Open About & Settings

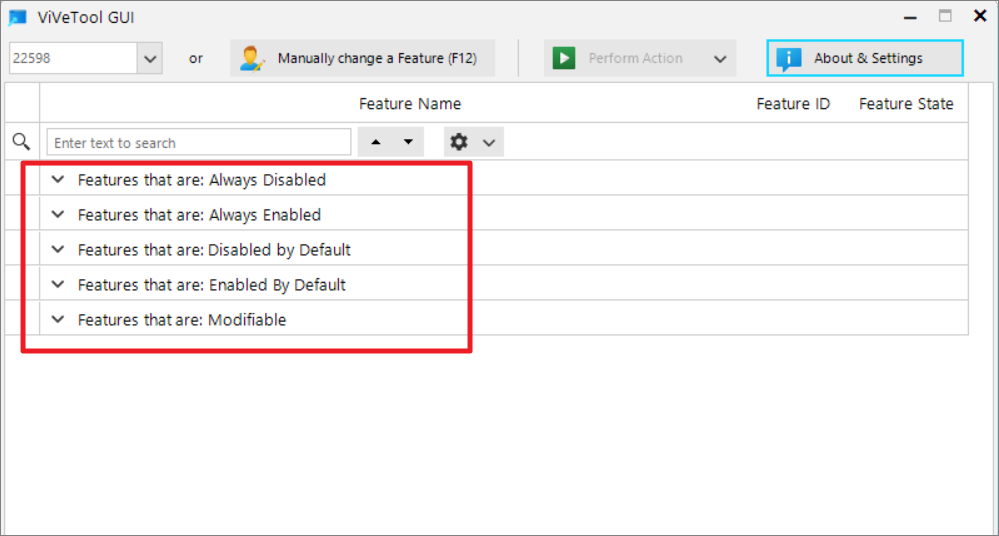point(865,58)
